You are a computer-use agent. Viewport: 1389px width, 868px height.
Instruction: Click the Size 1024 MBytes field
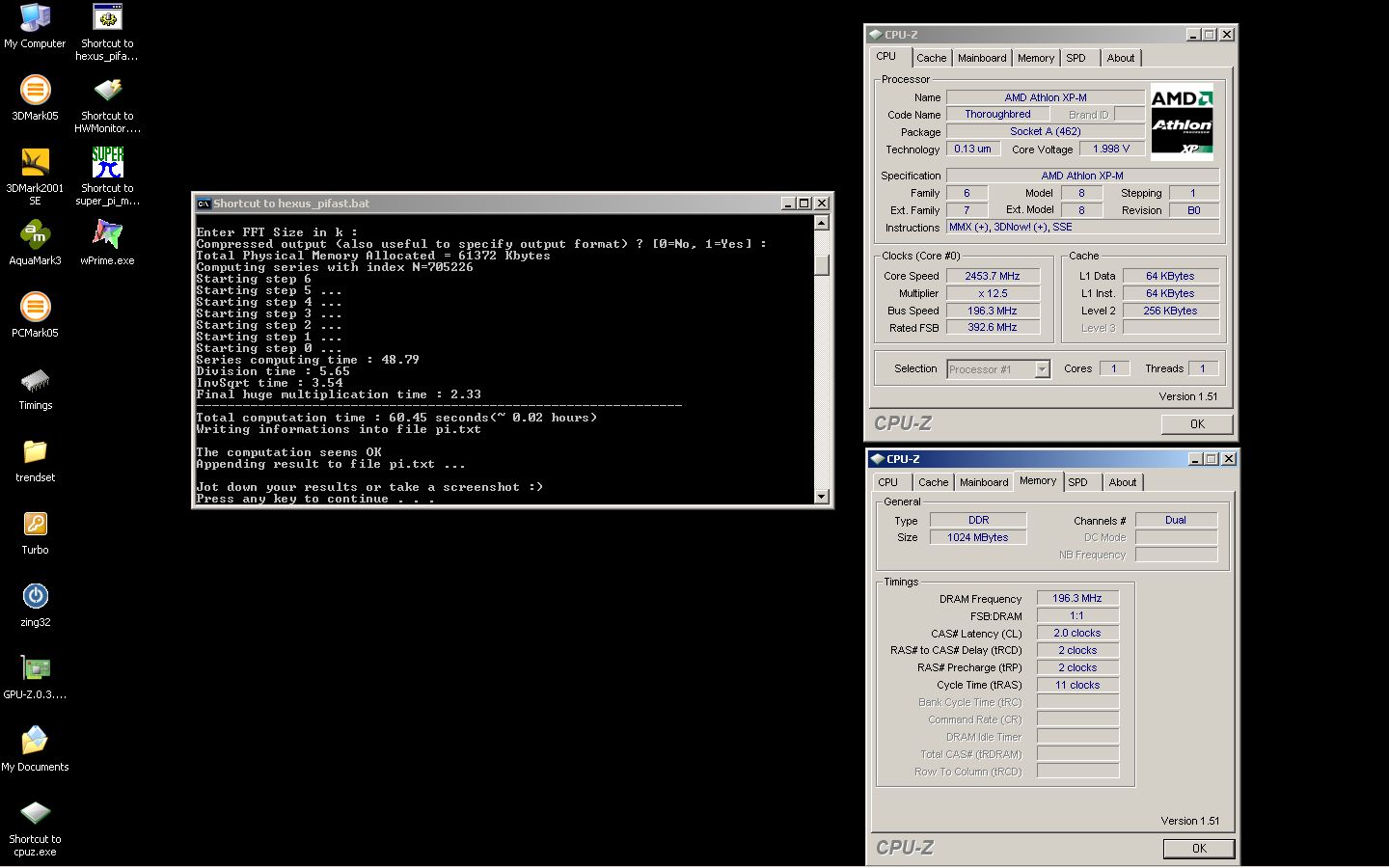coord(978,537)
